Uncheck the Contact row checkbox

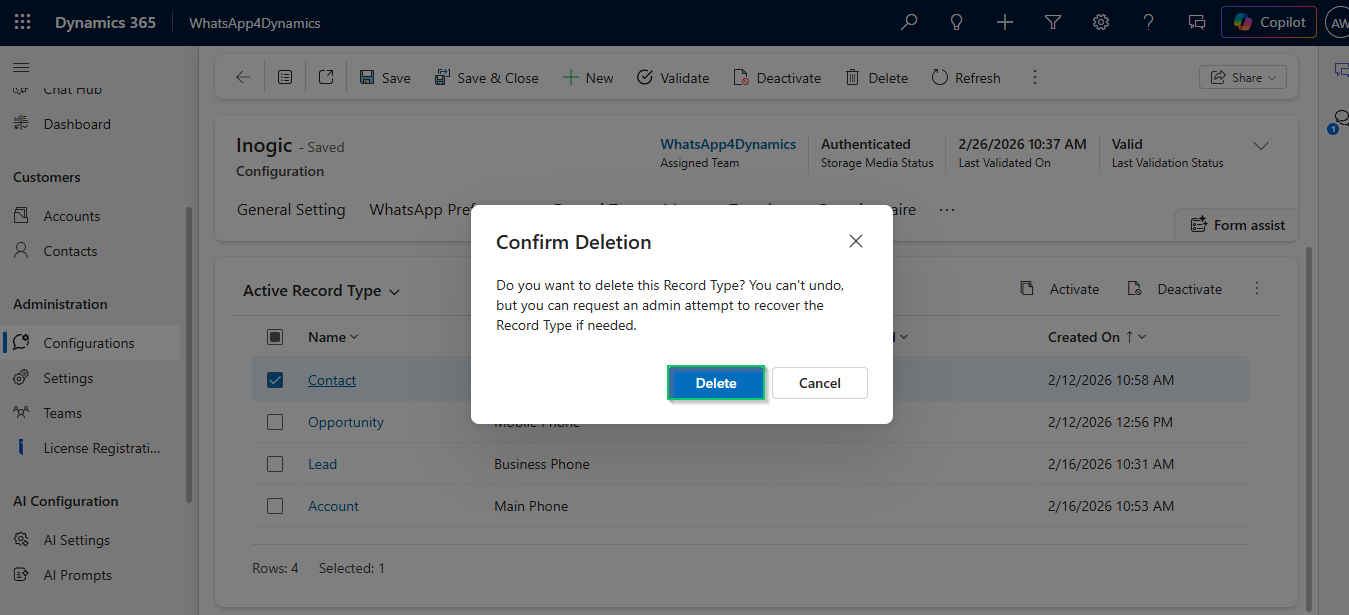pos(275,380)
